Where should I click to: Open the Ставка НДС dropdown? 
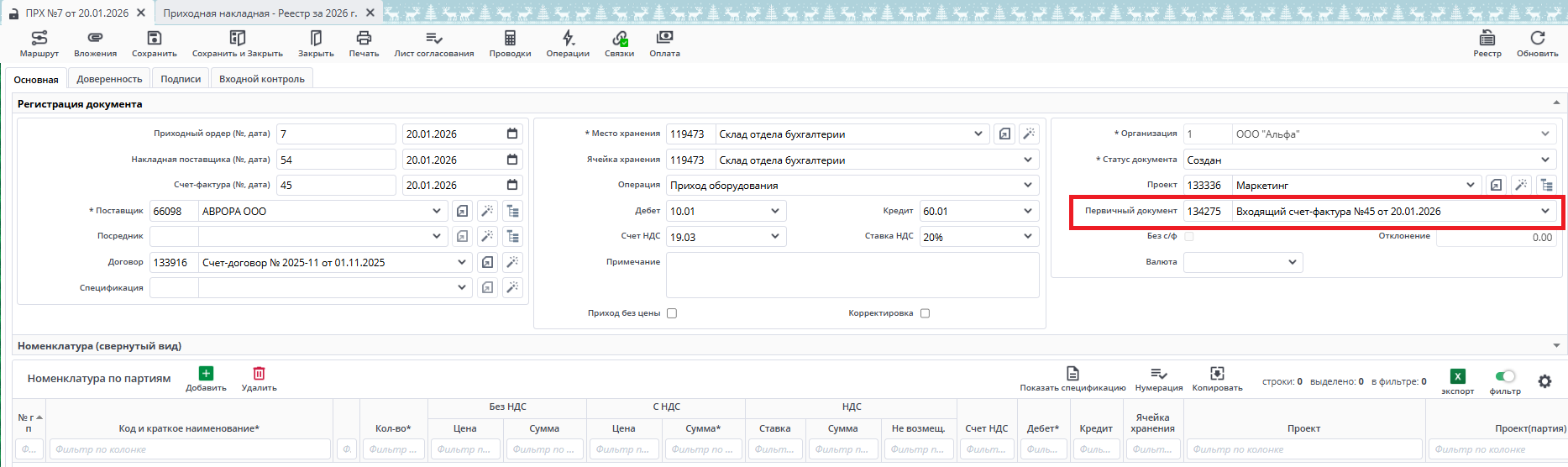[x=1027, y=237]
